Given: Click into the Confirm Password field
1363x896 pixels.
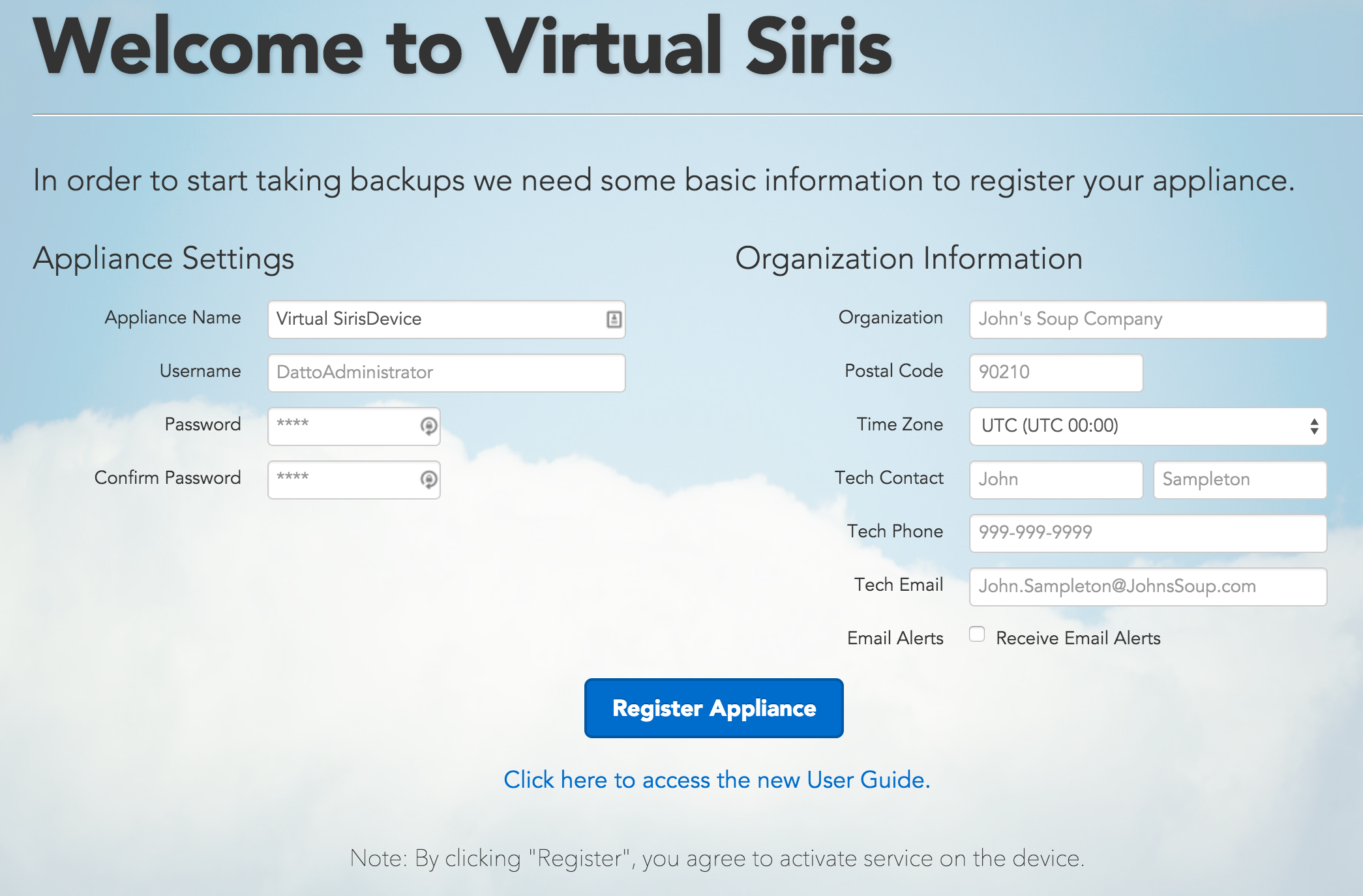Looking at the screenshot, I should [354, 480].
